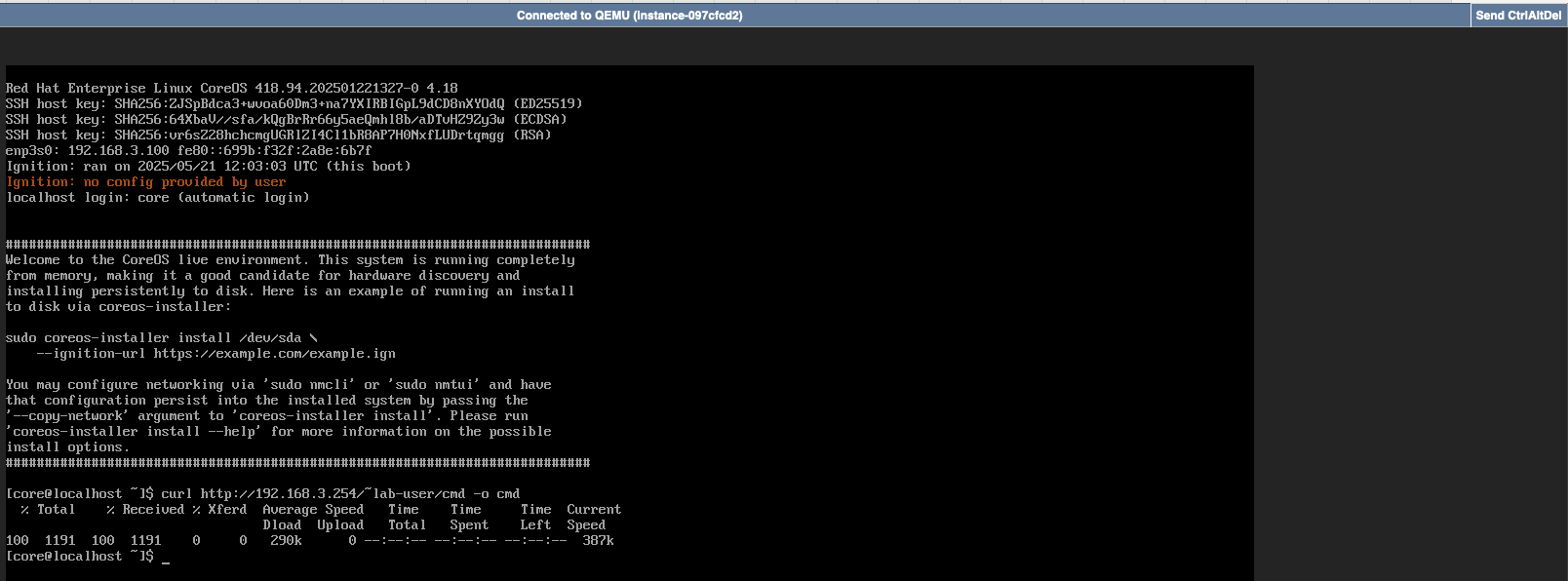Image resolution: width=1568 pixels, height=581 pixels.
Task: Click 'from memory, making it a good candidate' line
Action: [x=263, y=276]
